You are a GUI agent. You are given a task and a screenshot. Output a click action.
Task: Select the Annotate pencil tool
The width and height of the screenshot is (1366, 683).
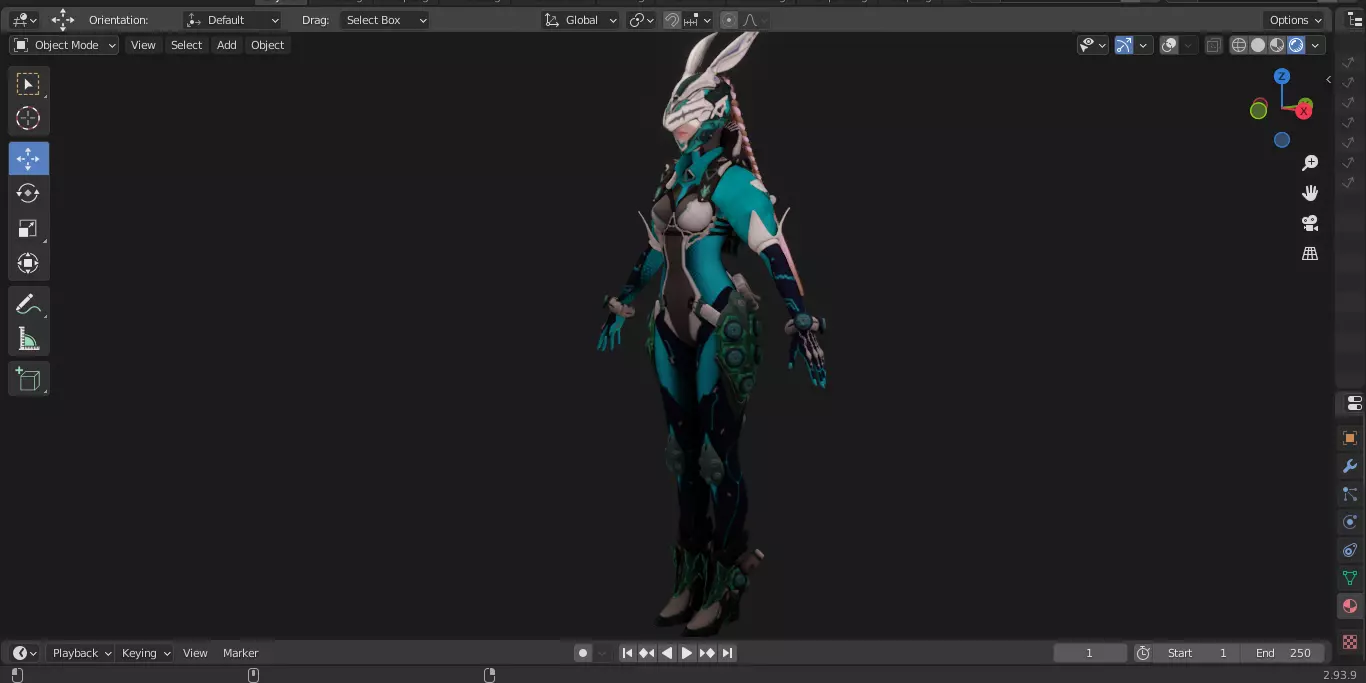28,304
